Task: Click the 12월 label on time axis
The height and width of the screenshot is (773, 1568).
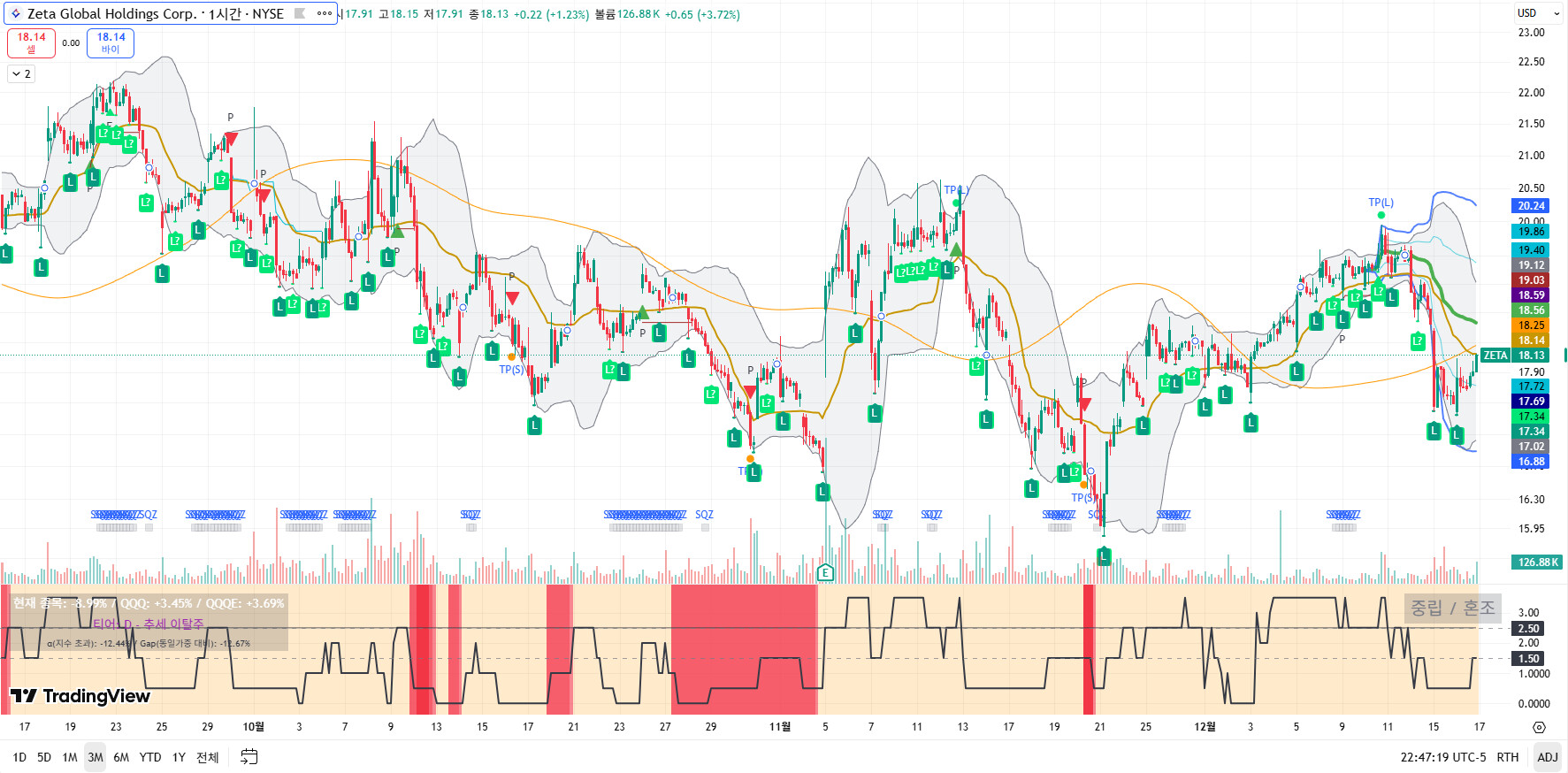Action: [x=1205, y=727]
